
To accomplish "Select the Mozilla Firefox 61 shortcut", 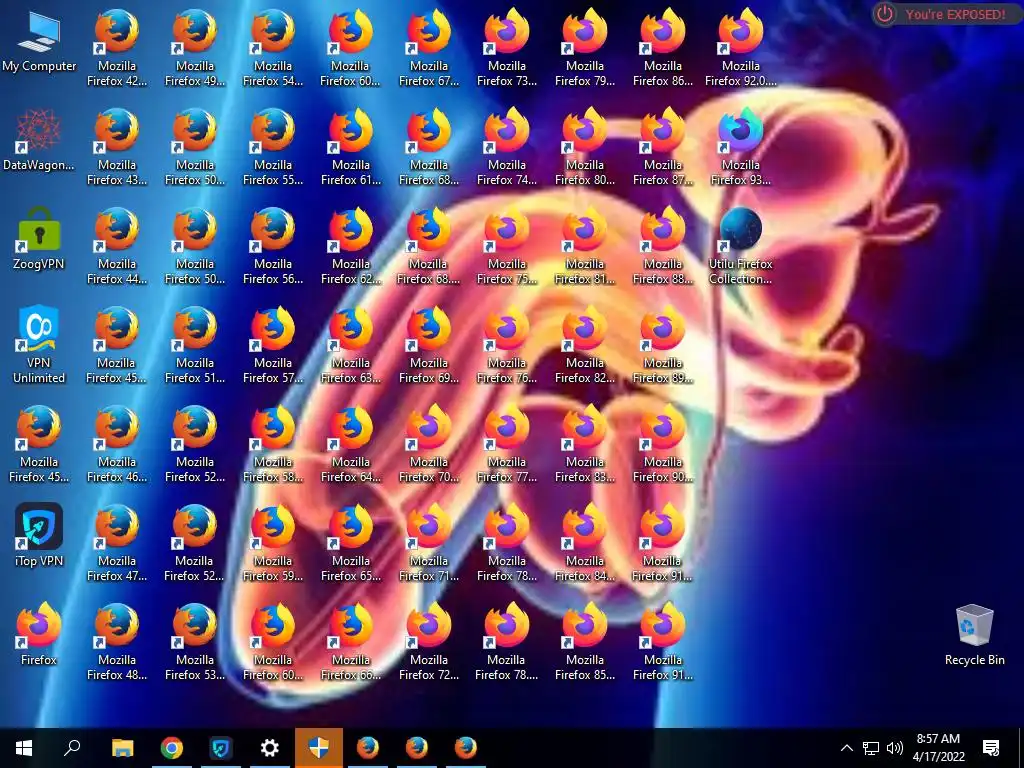I will point(351,147).
